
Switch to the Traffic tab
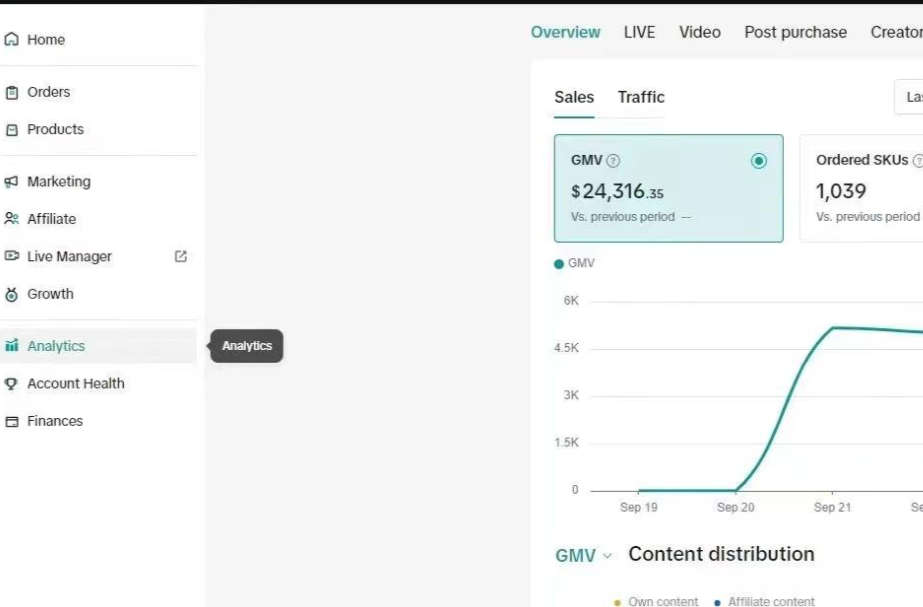click(x=641, y=97)
